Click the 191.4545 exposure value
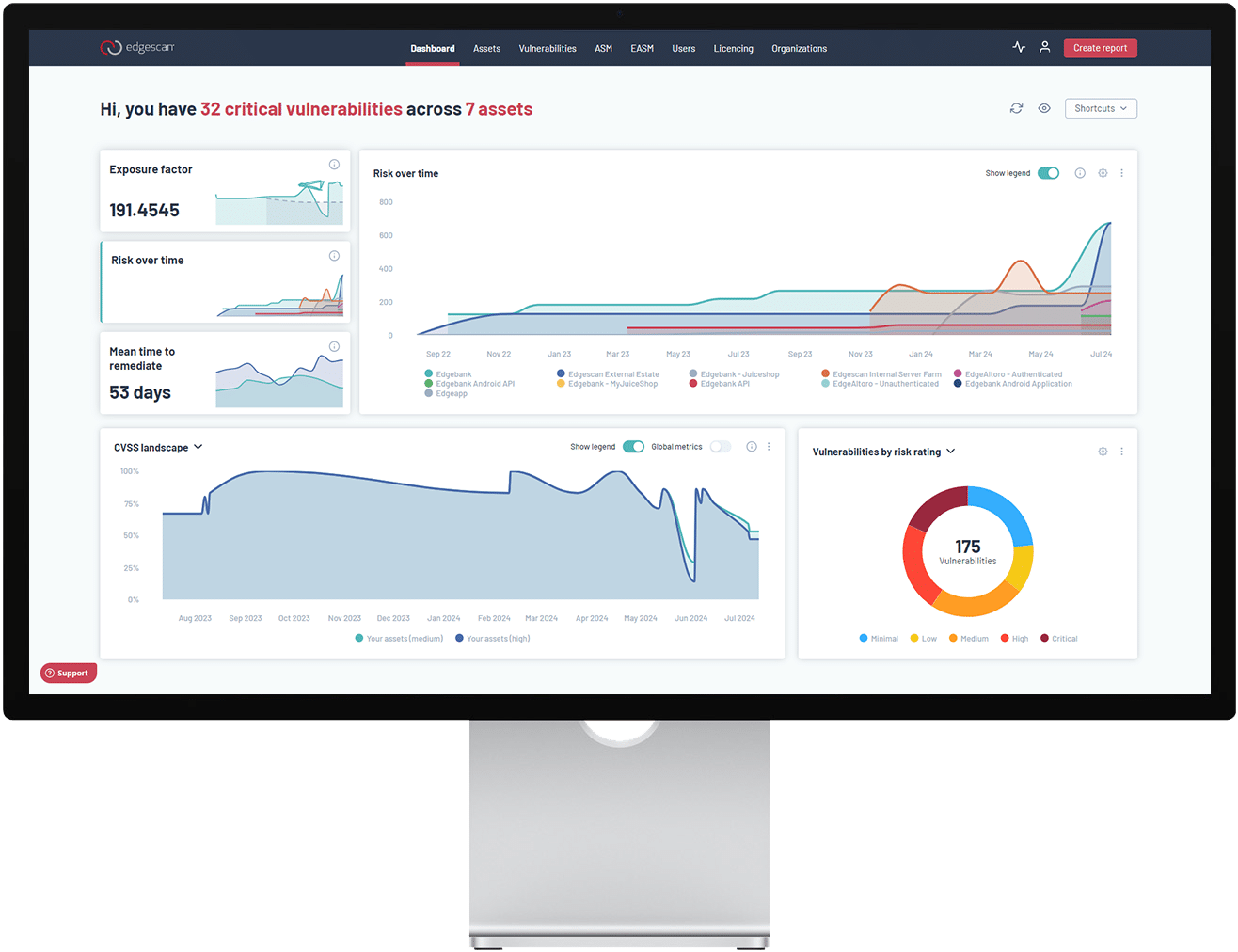Image resolution: width=1238 pixels, height=952 pixels. (144, 211)
